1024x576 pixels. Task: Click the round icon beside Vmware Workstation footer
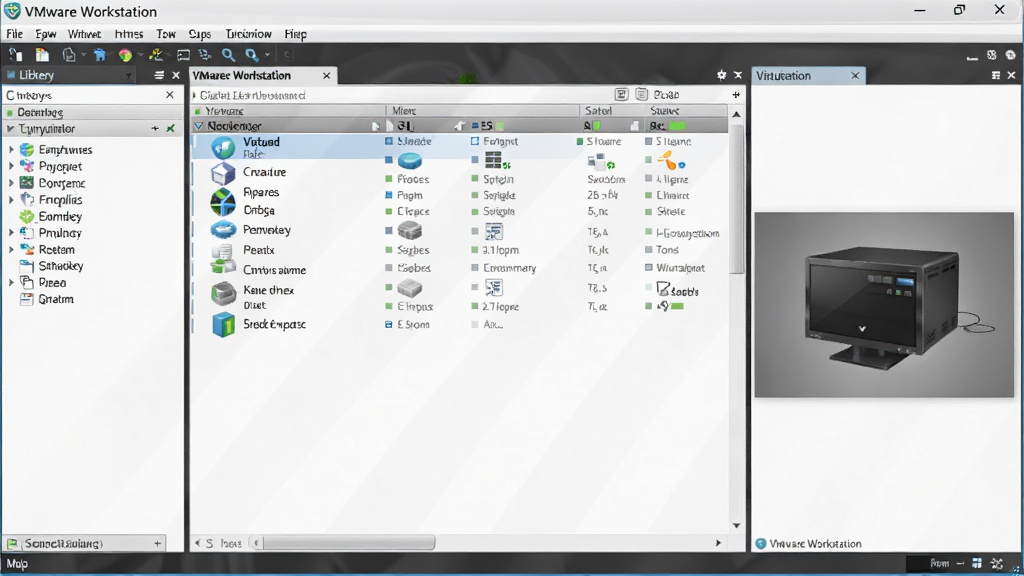click(761, 543)
